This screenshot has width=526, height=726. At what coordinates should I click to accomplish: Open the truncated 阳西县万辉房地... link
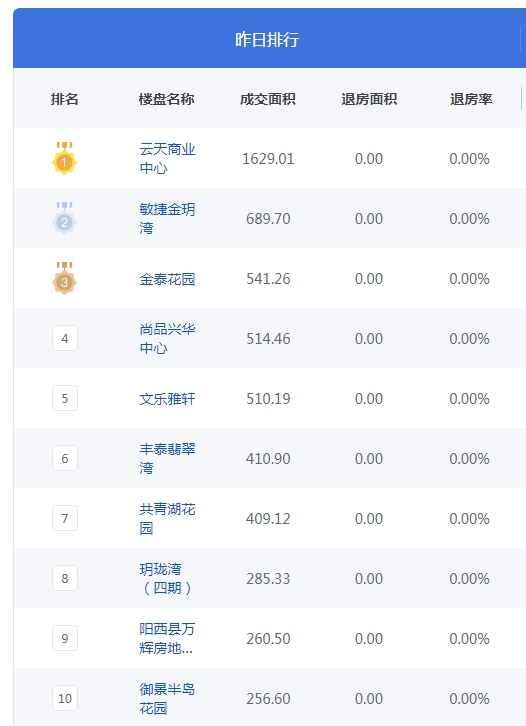pos(167,638)
